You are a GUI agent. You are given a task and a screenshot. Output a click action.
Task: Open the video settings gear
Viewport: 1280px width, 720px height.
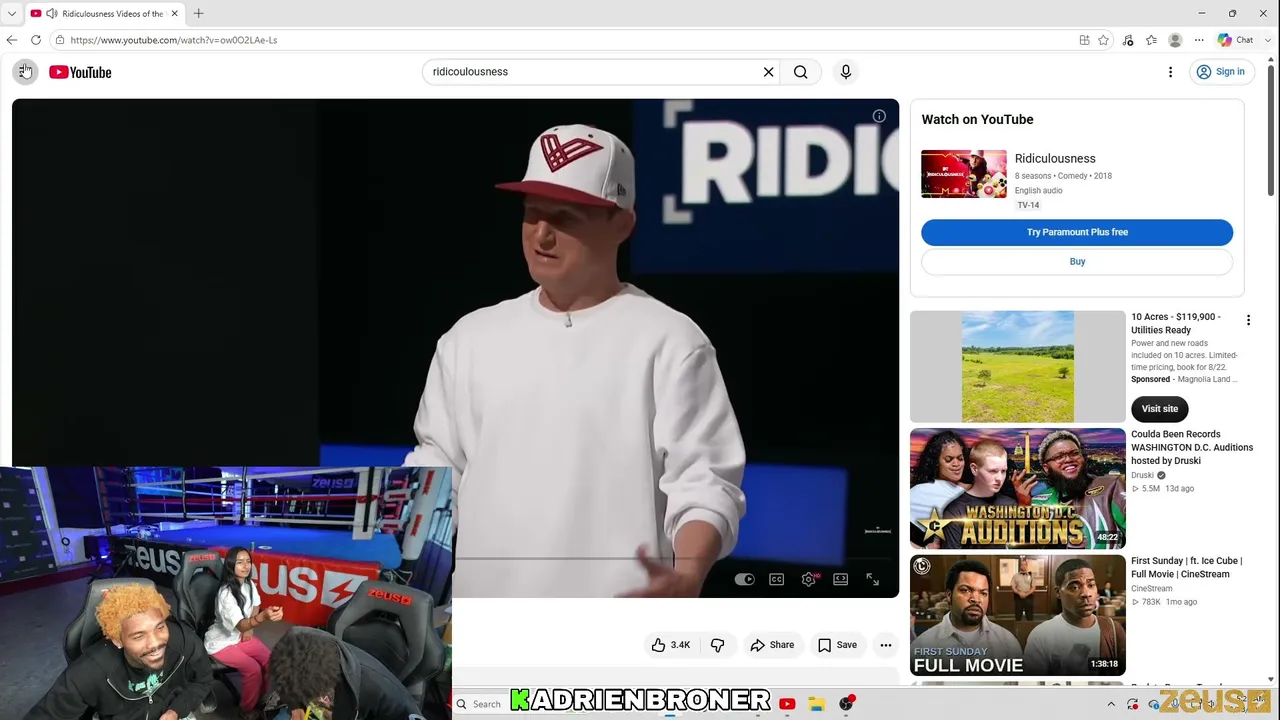(x=808, y=579)
